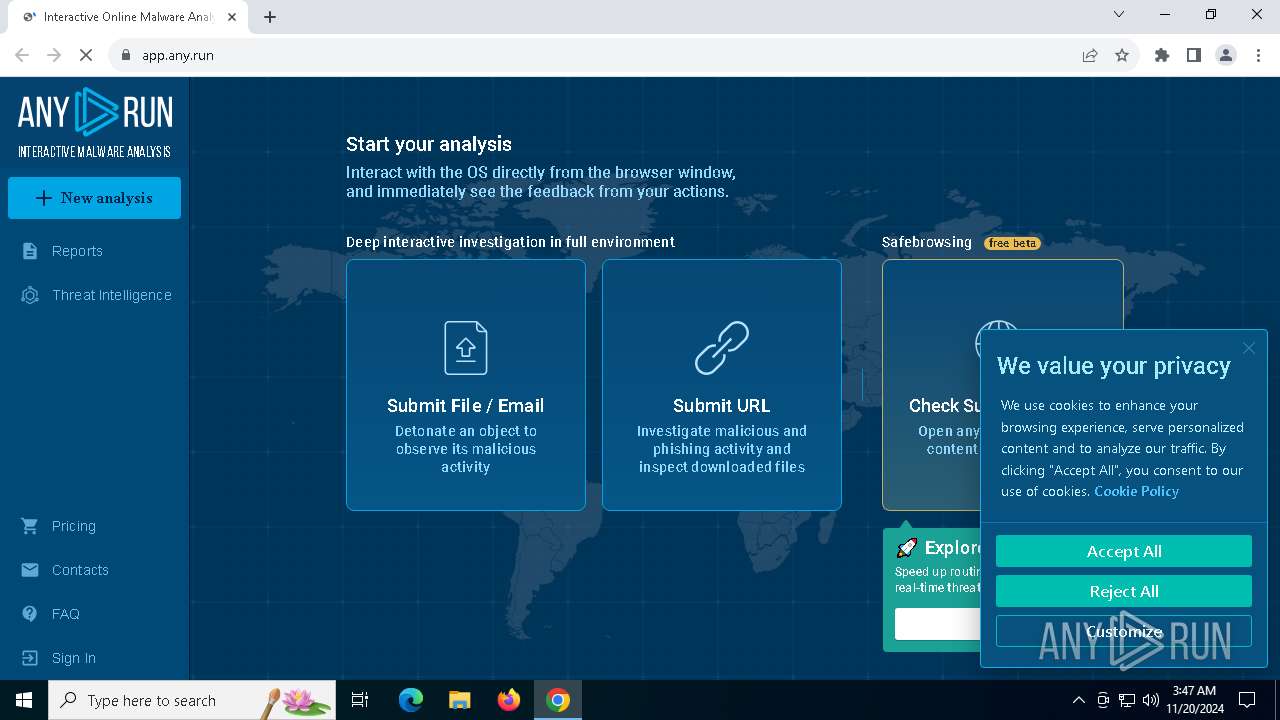Click the rocket Explore icon
Image resolution: width=1280 pixels, height=720 pixels.
(x=907, y=547)
